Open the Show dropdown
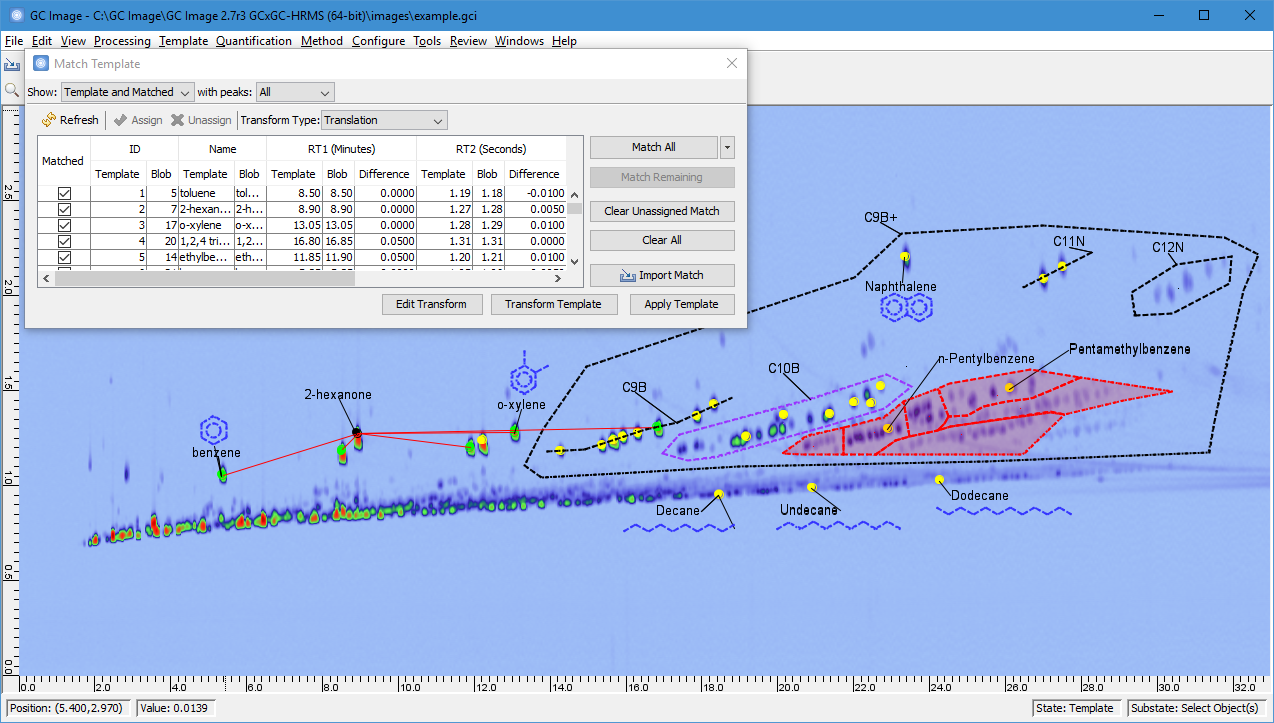Viewport: 1274px width, 723px height. point(127,92)
